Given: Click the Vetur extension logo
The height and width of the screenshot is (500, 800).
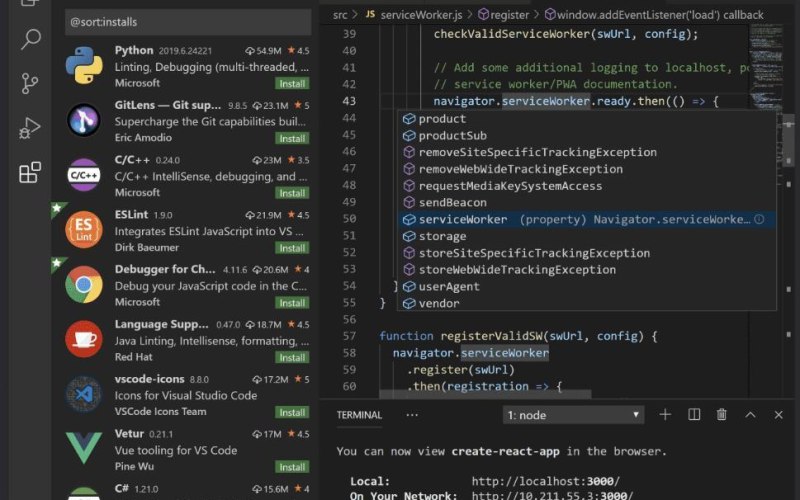Looking at the screenshot, I should (84, 448).
